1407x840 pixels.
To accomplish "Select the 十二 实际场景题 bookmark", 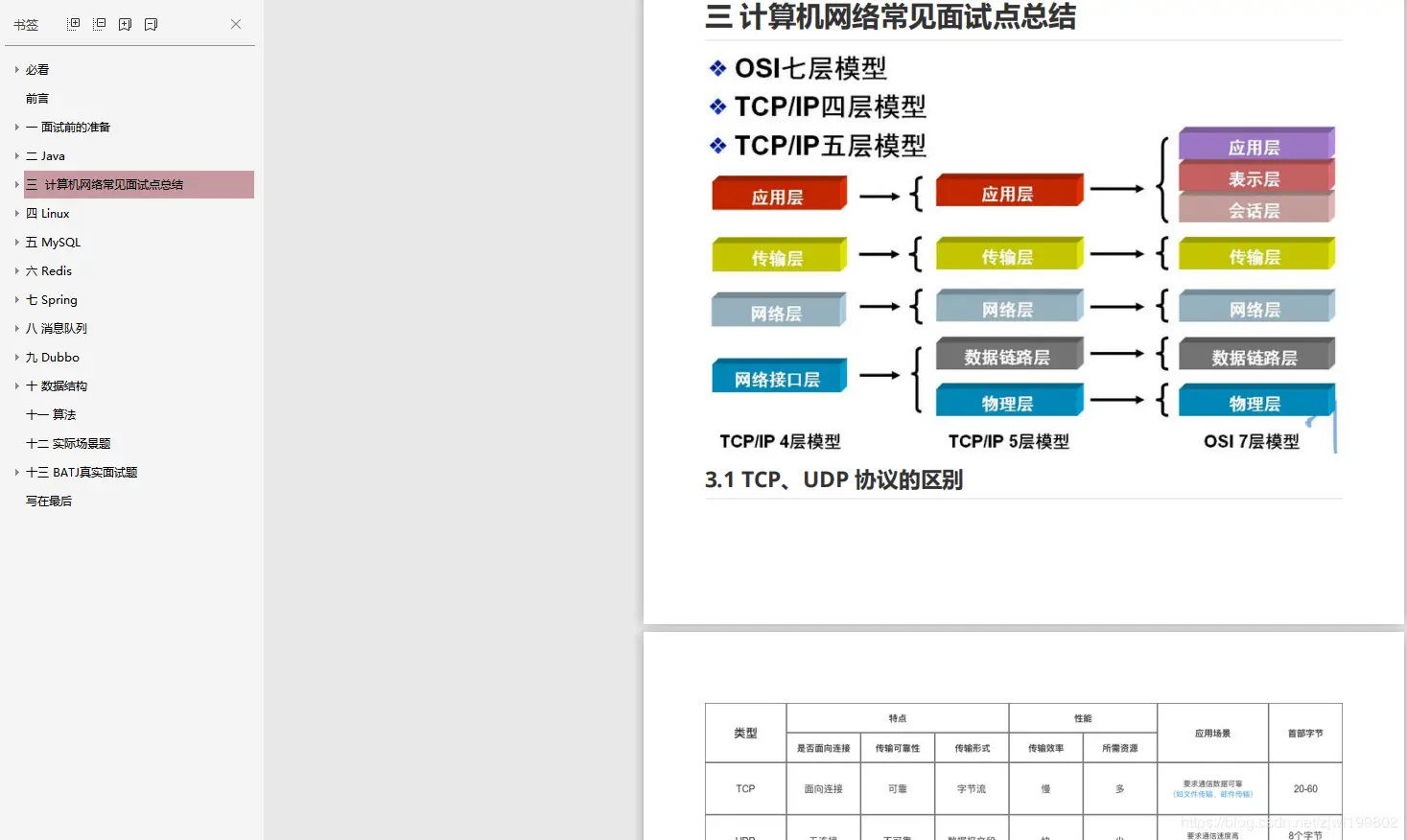I will (x=67, y=443).
